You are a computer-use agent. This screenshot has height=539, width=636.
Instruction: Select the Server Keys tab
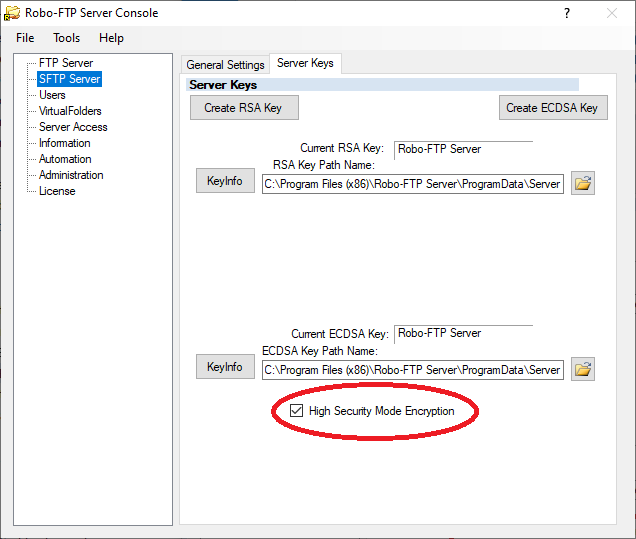[x=305, y=63]
